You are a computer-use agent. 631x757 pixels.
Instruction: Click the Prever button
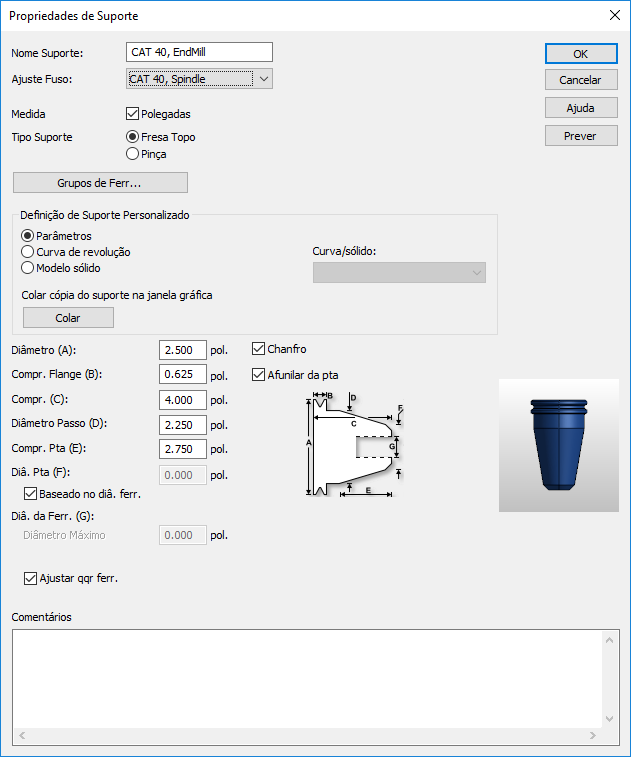(581, 136)
